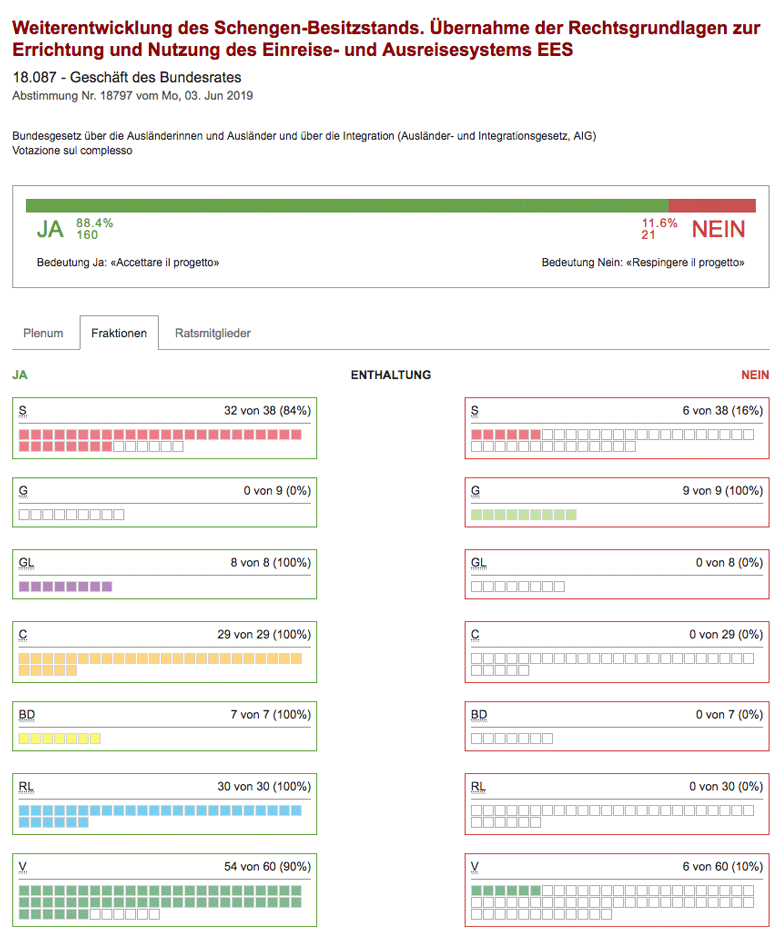Image resolution: width=780 pixels, height=942 pixels.
Task: Click the "32 von 38 (84%)" count text
Action: click(x=267, y=410)
